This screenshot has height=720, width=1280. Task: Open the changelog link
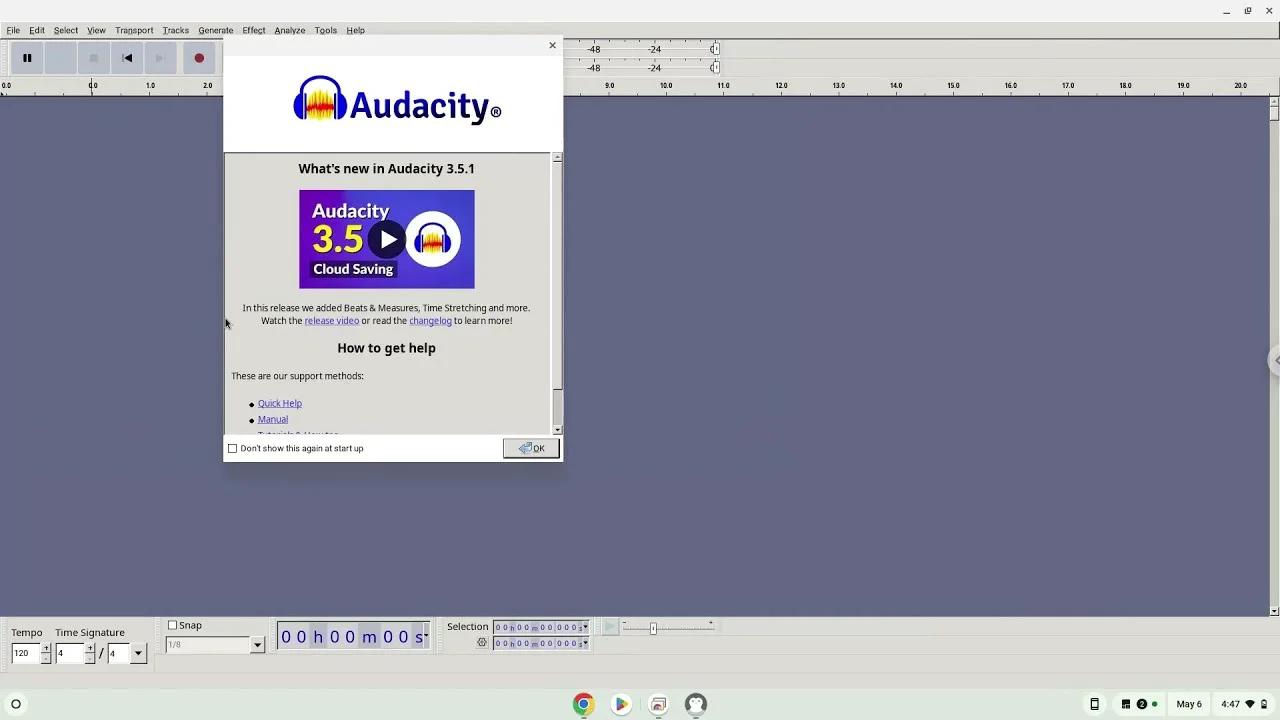tap(430, 320)
